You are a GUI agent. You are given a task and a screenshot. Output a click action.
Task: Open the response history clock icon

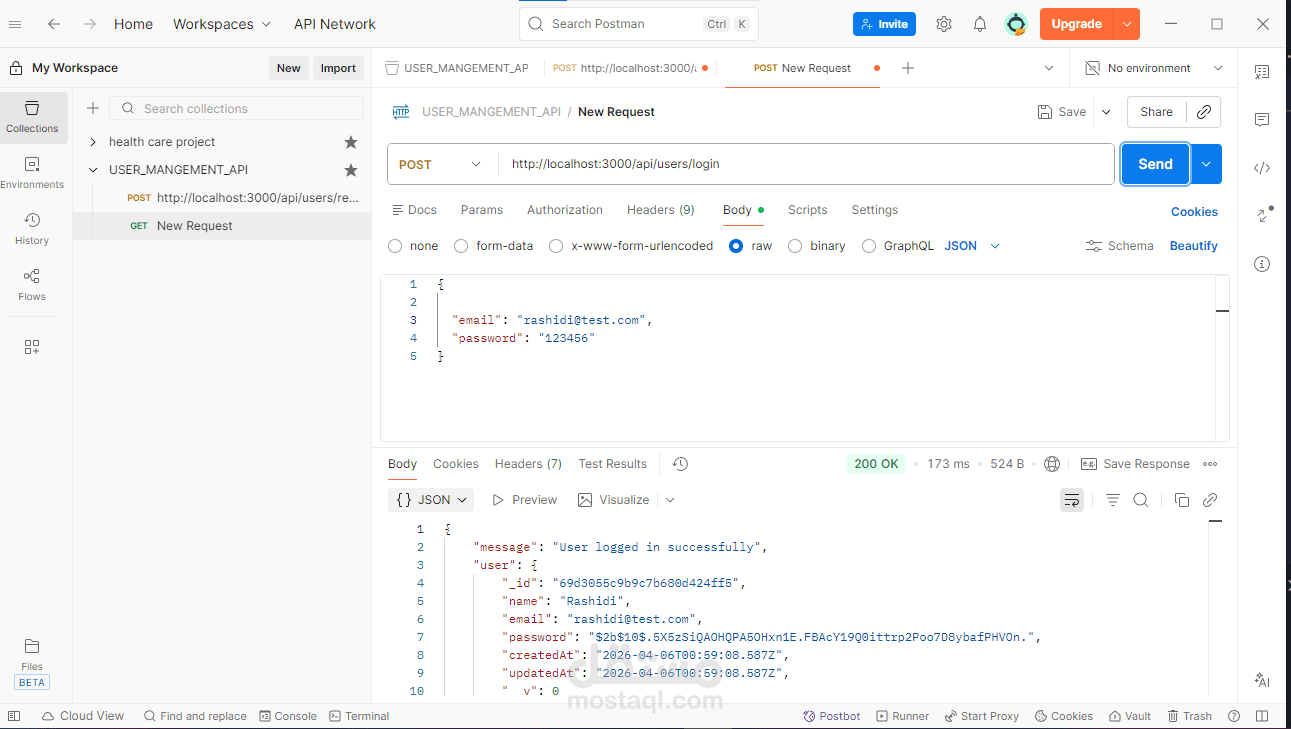point(681,464)
